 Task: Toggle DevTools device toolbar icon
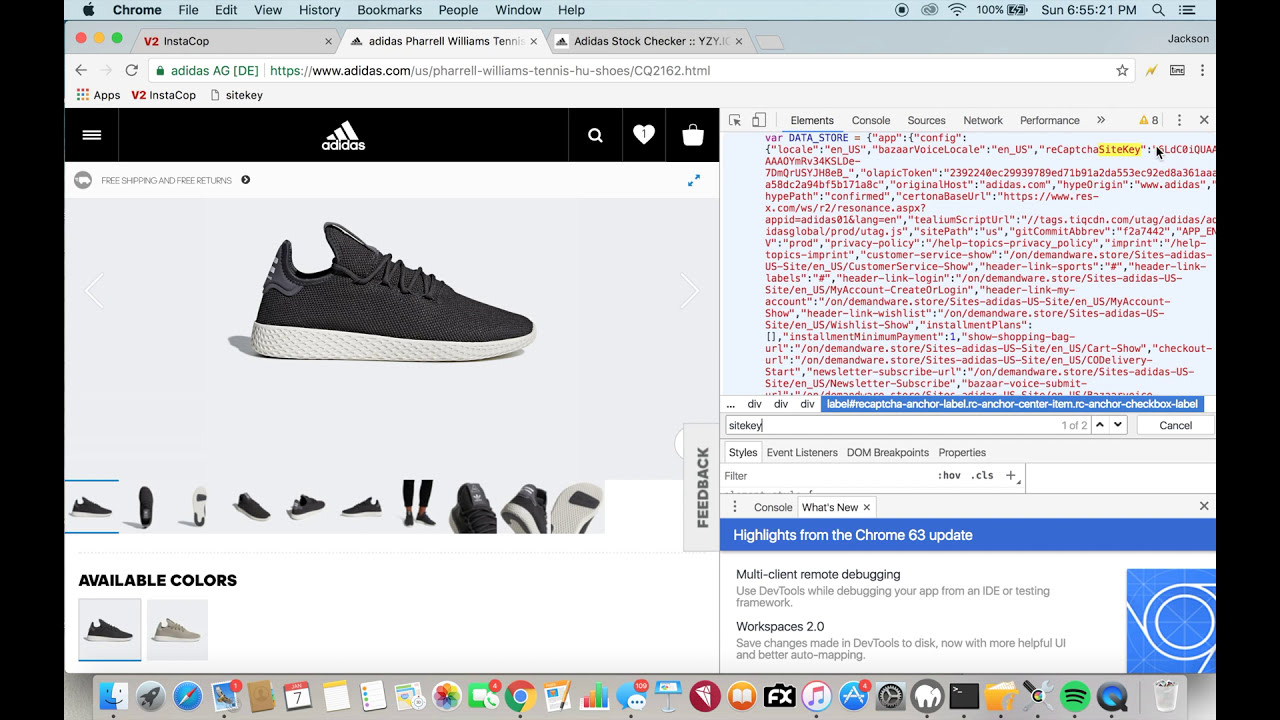pos(759,120)
